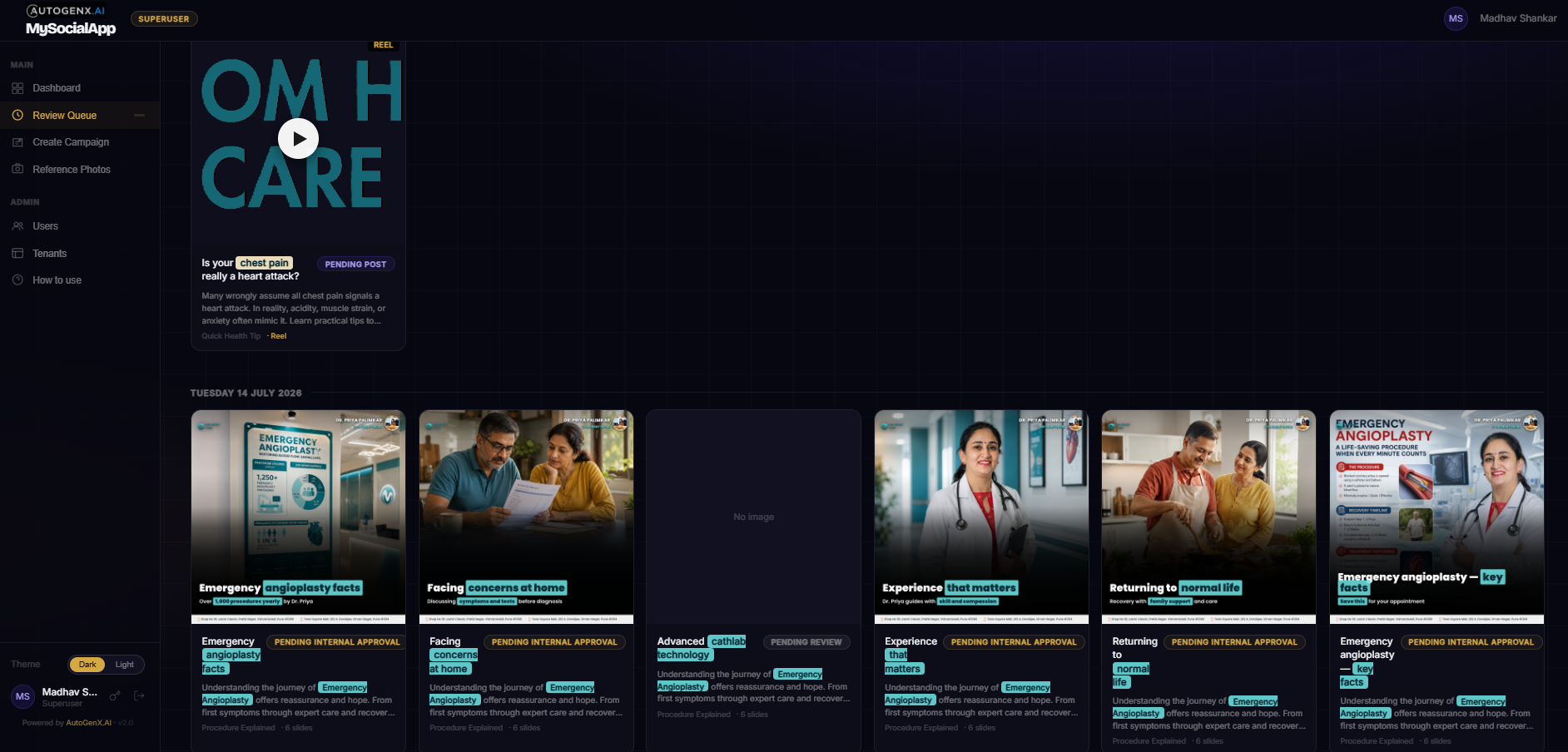This screenshot has width=1568, height=752.
Task: Open the Reference Photos camera icon
Action: click(17, 169)
